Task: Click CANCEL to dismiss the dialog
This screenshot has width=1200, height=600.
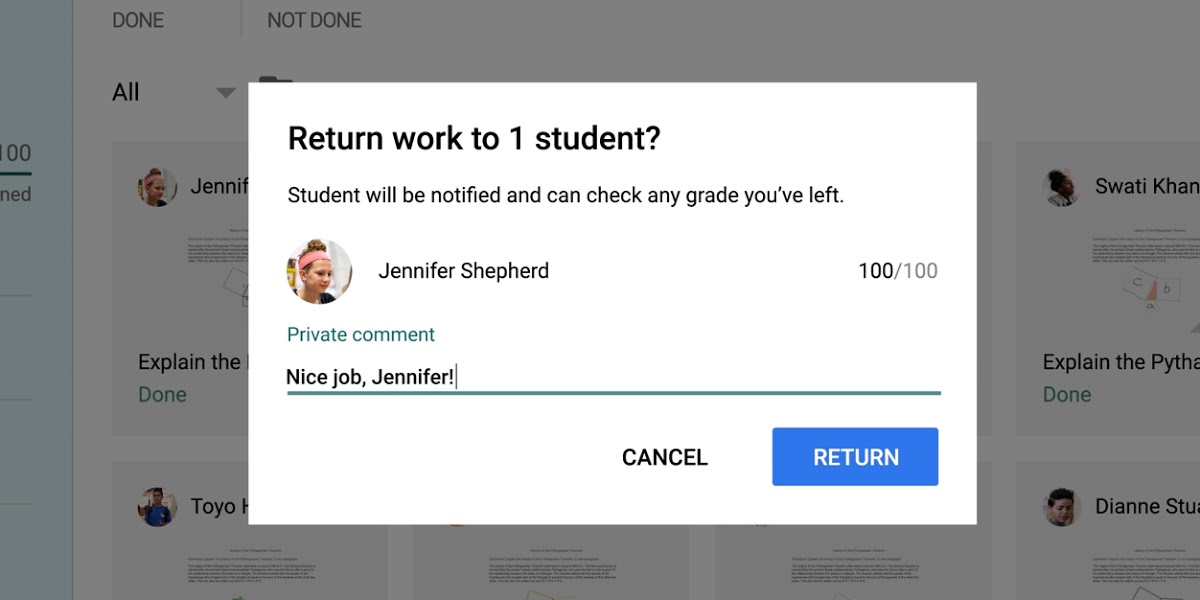Action: [664, 456]
